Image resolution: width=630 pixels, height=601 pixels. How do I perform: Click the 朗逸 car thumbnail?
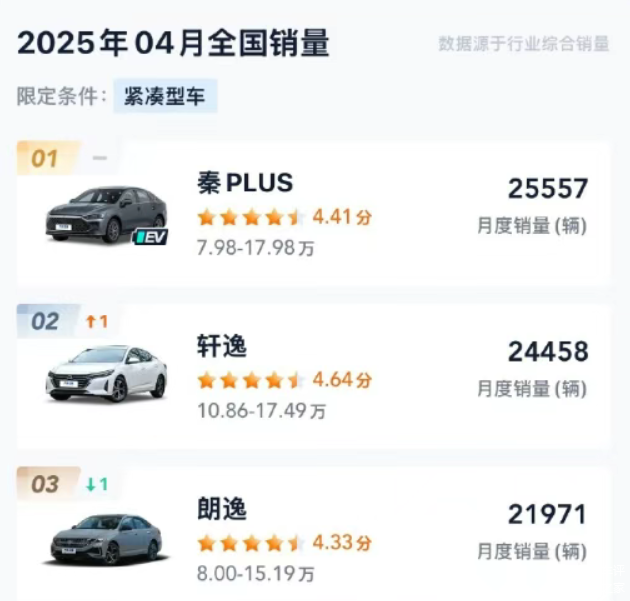click(106, 537)
